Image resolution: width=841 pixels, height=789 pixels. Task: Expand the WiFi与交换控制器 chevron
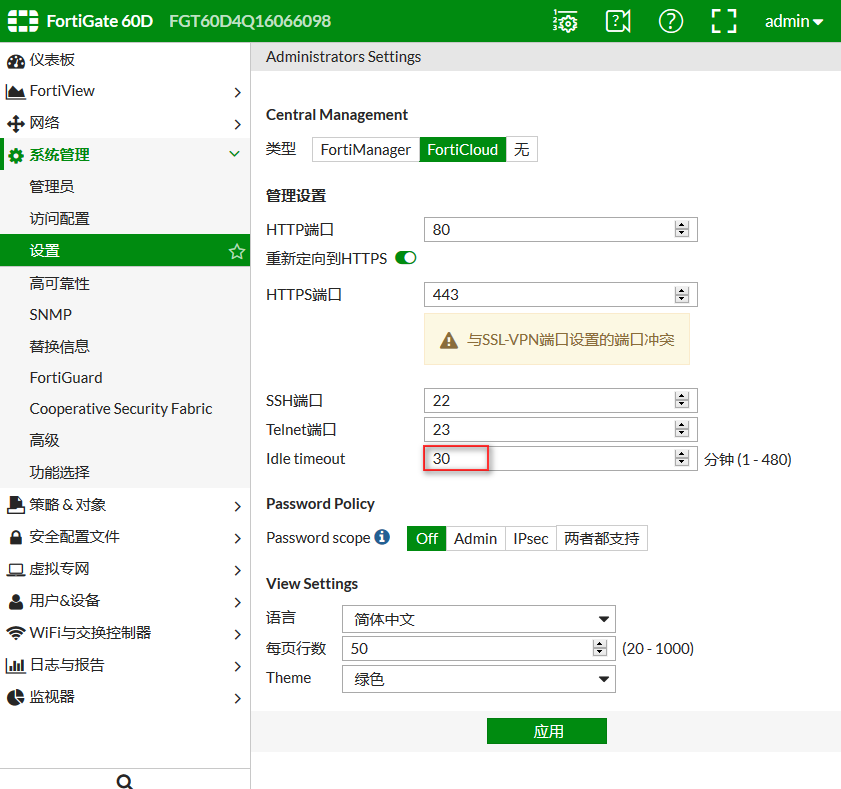pyautogui.click(x=238, y=635)
